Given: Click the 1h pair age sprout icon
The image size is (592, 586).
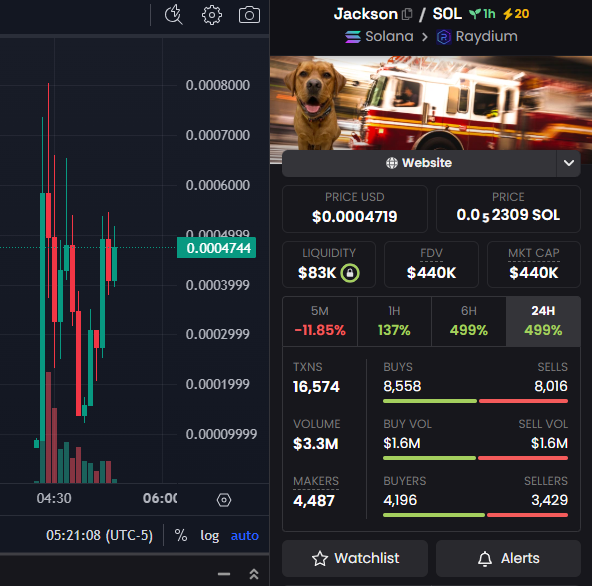Looking at the screenshot, I should click(475, 14).
